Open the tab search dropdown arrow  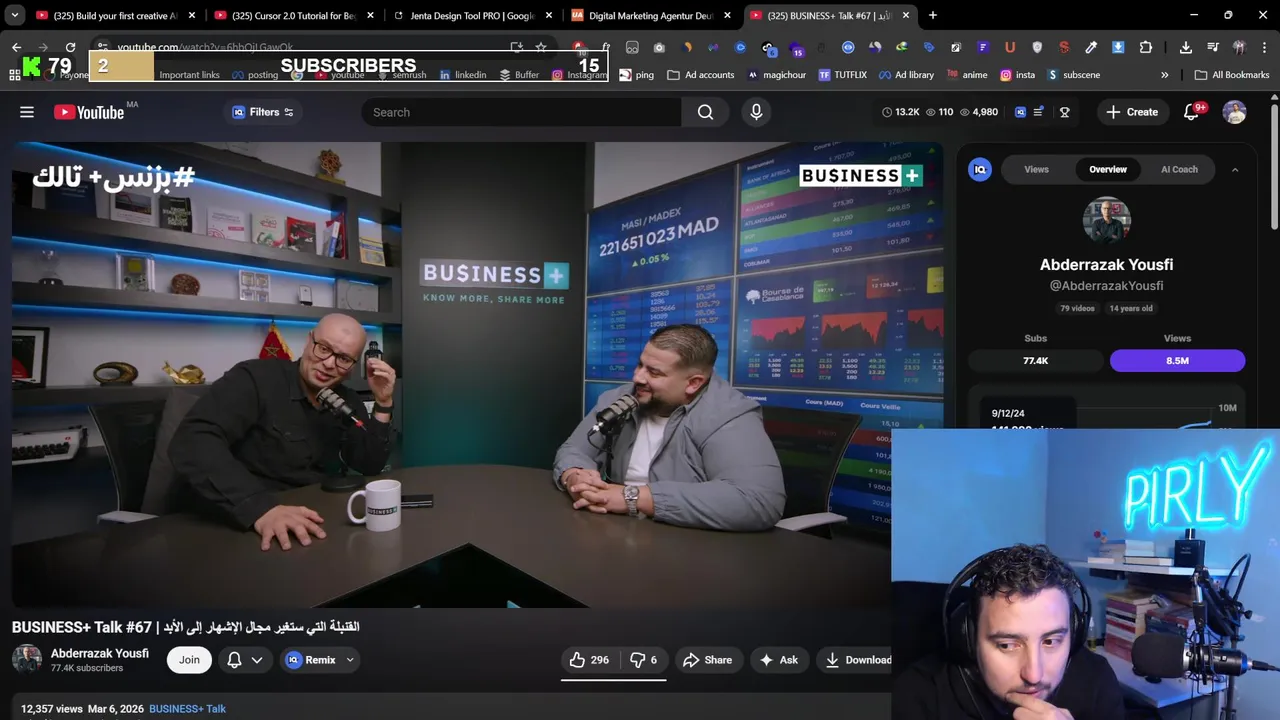[x=14, y=15]
